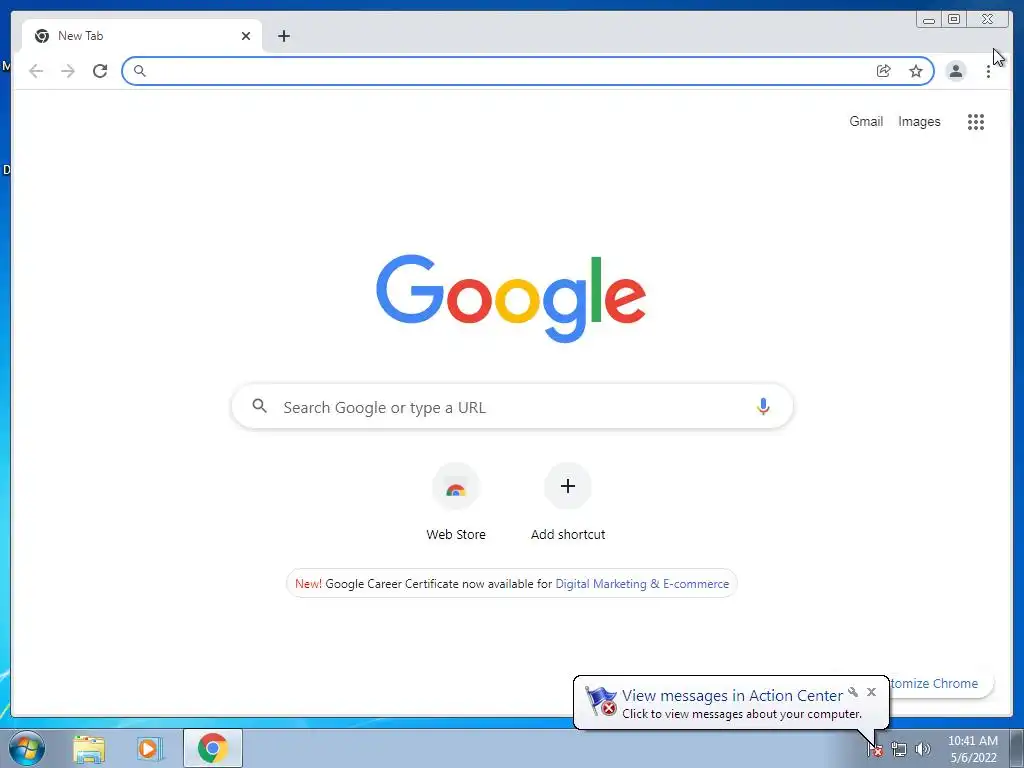Open Chrome's three-dot menu
The width and height of the screenshot is (1024, 768).
988,71
